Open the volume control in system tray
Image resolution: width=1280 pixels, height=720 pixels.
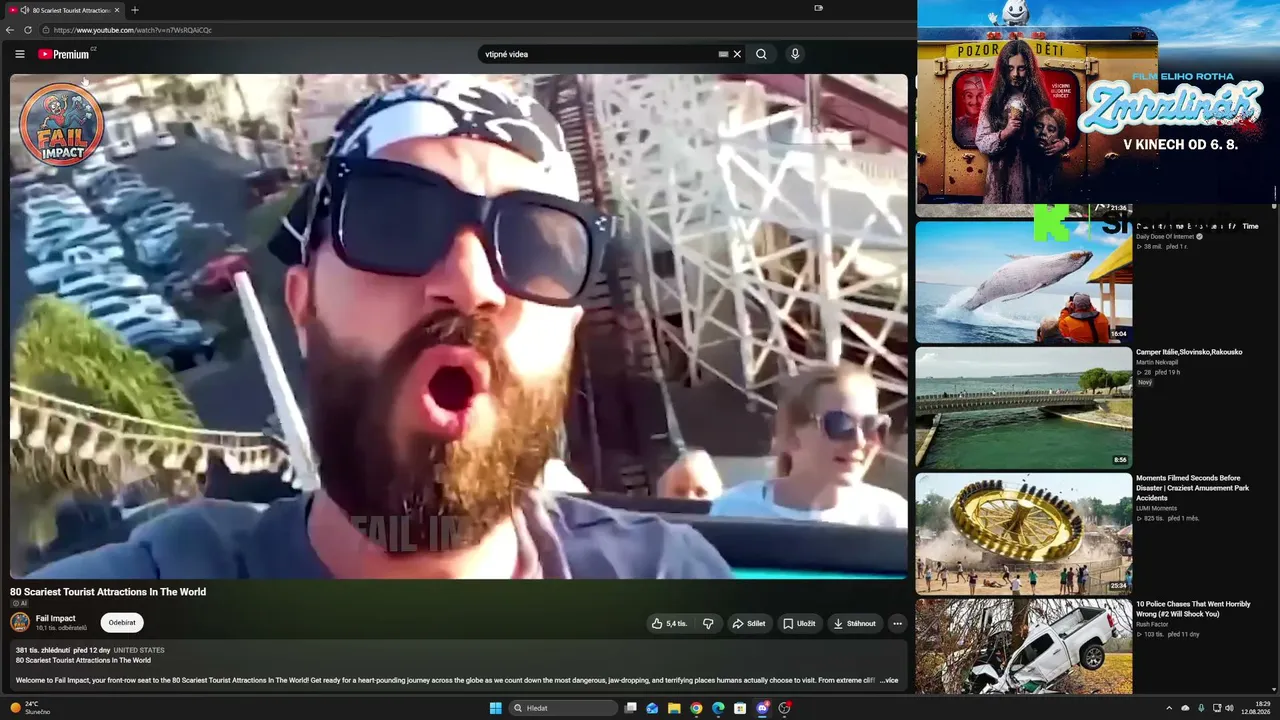1229,708
